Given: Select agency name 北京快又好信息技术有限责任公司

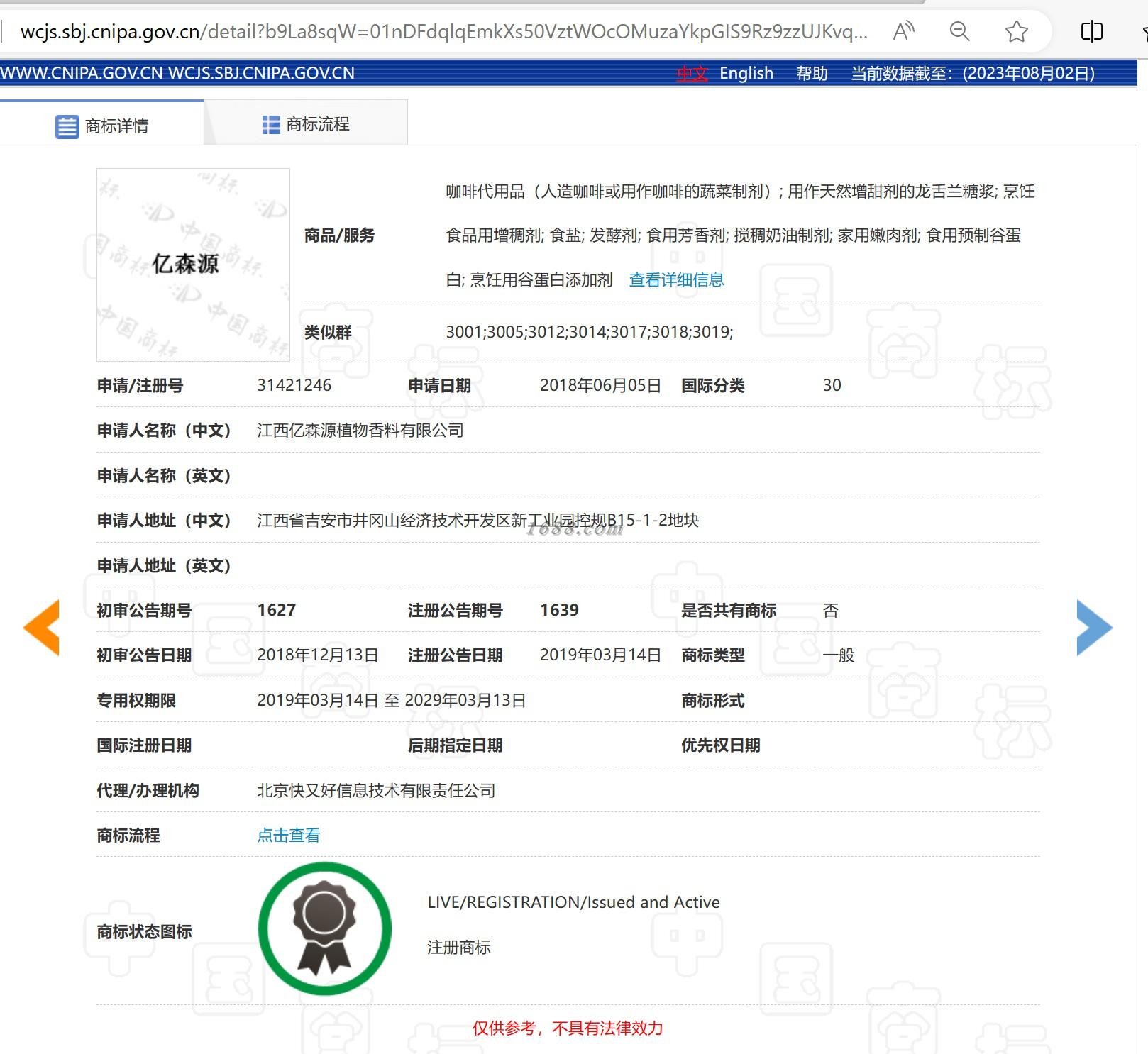Looking at the screenshot, I should pos(376,791).
